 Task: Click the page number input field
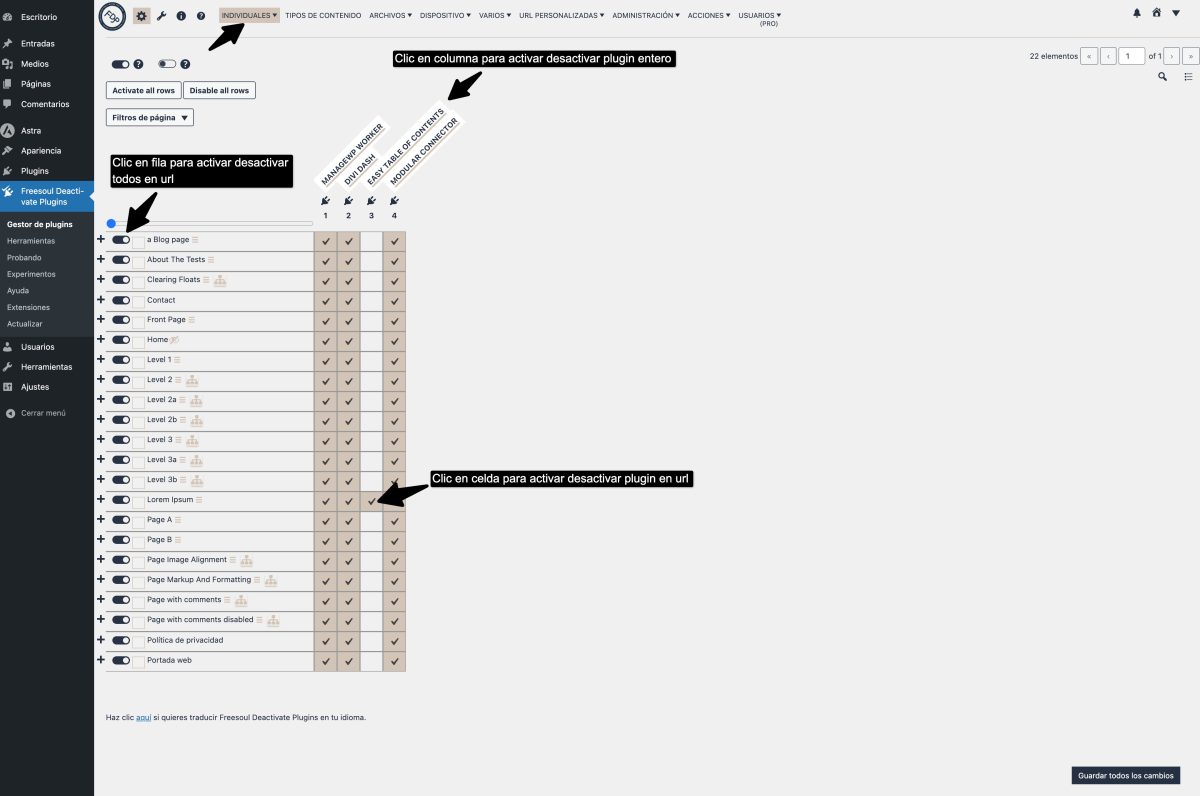pyautogui.click(x=1132, y=56)
